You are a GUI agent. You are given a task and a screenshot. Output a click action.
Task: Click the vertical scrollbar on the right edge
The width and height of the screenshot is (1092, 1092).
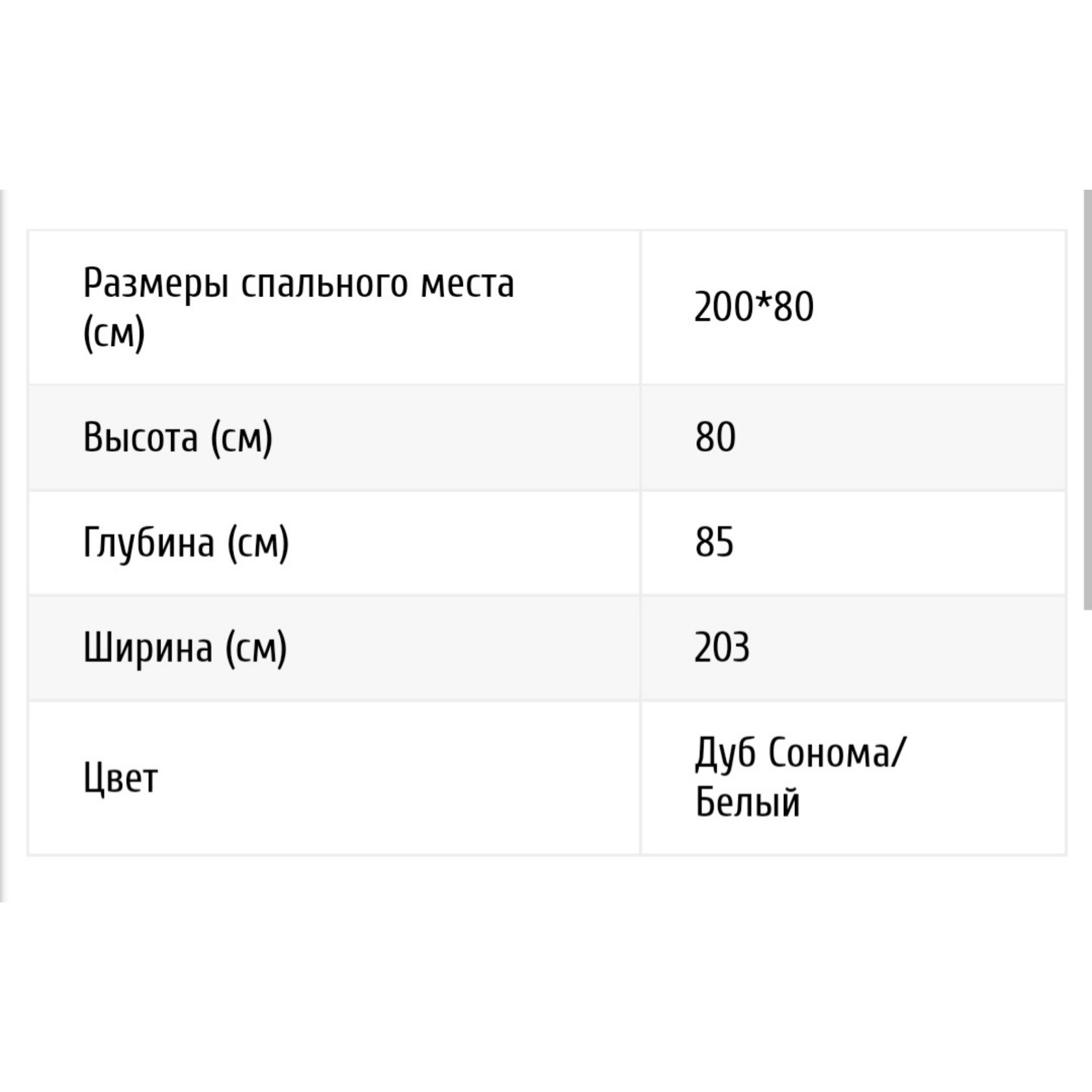[1087, 400]
